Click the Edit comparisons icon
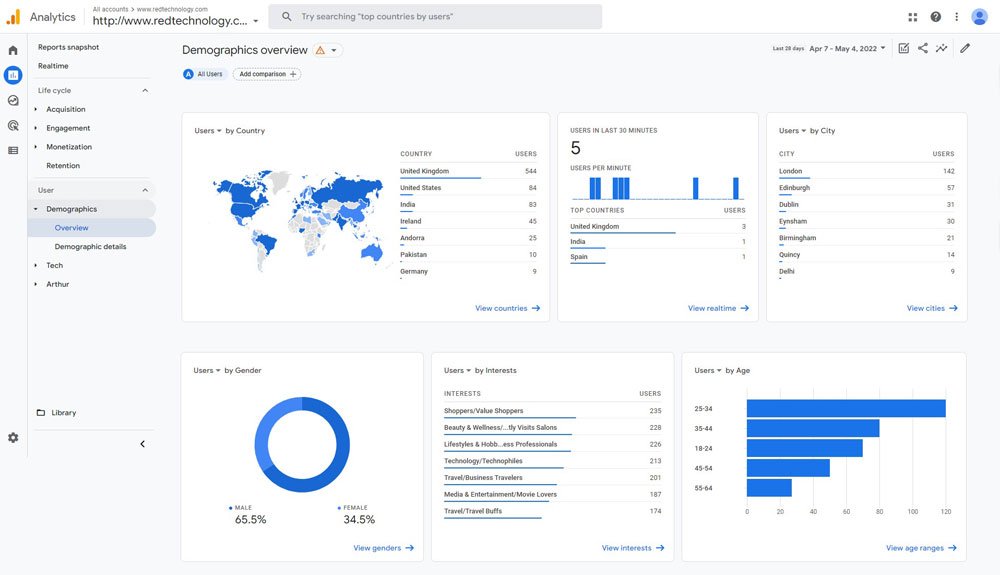This screenshot has height=575, width=1000. click(904, 48)
